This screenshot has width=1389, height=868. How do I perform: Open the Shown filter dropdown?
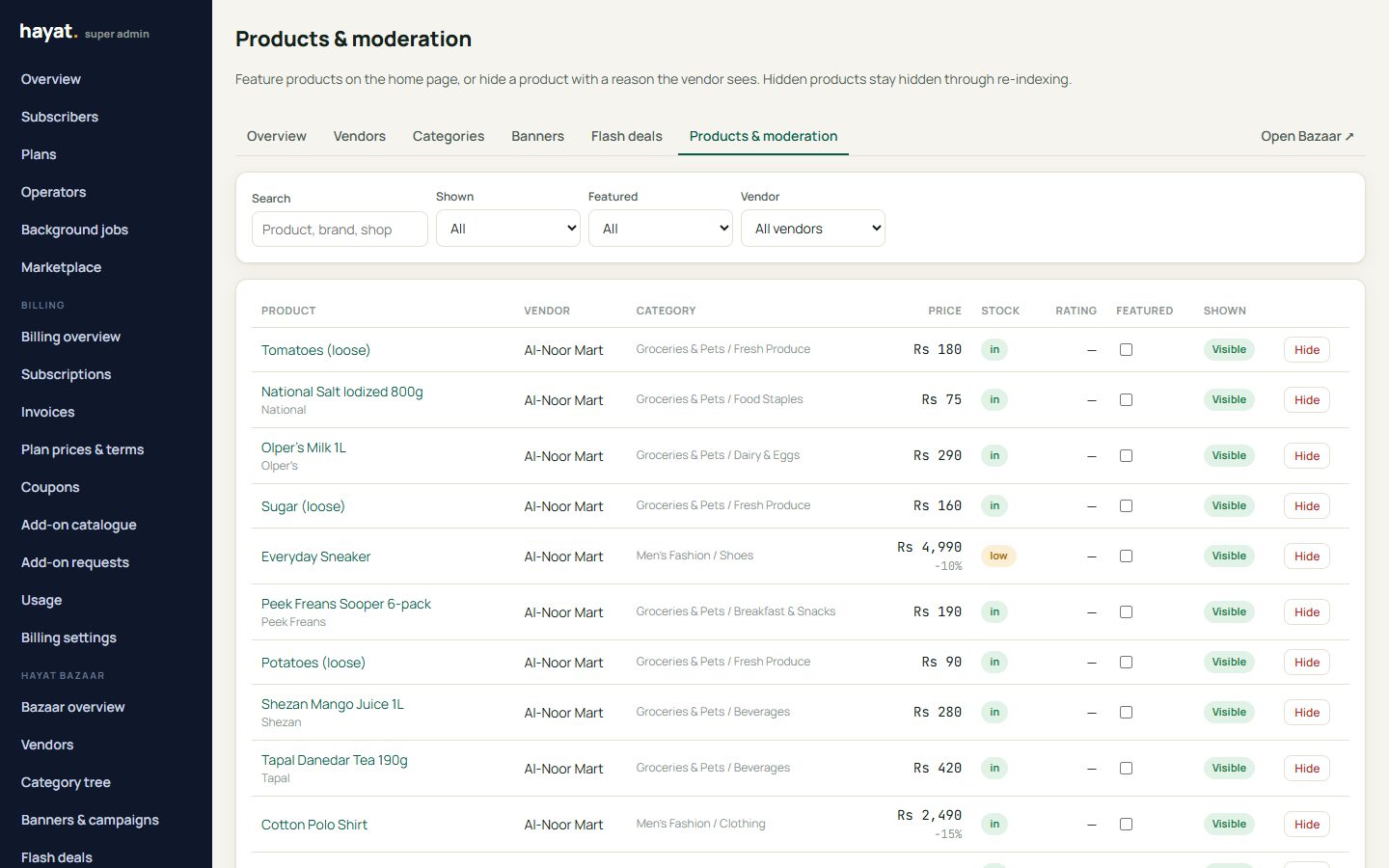(508, 229)
